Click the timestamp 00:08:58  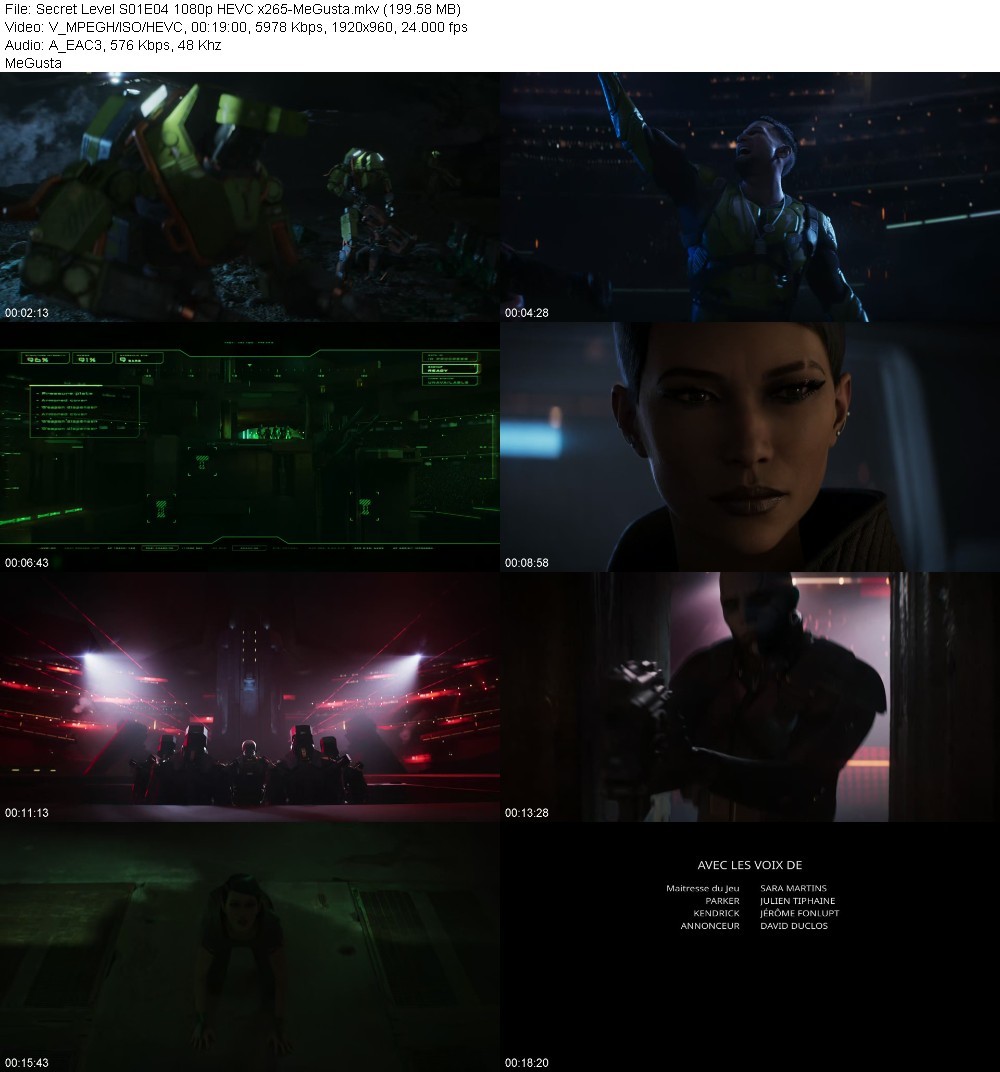pyautogui.click(x=526, y=563)
